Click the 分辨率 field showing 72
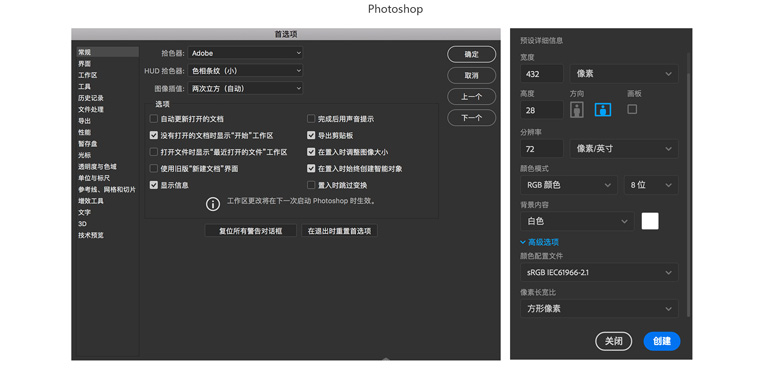 tap(542, 149)
